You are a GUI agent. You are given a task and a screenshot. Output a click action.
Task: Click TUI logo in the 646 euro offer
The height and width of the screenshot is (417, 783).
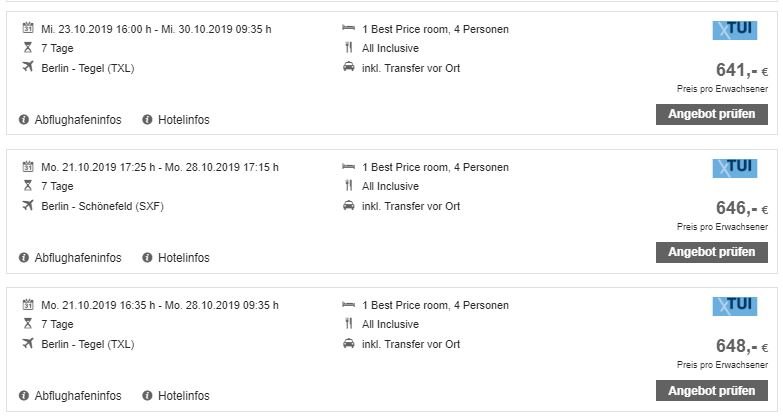click(x=735, y=168)
